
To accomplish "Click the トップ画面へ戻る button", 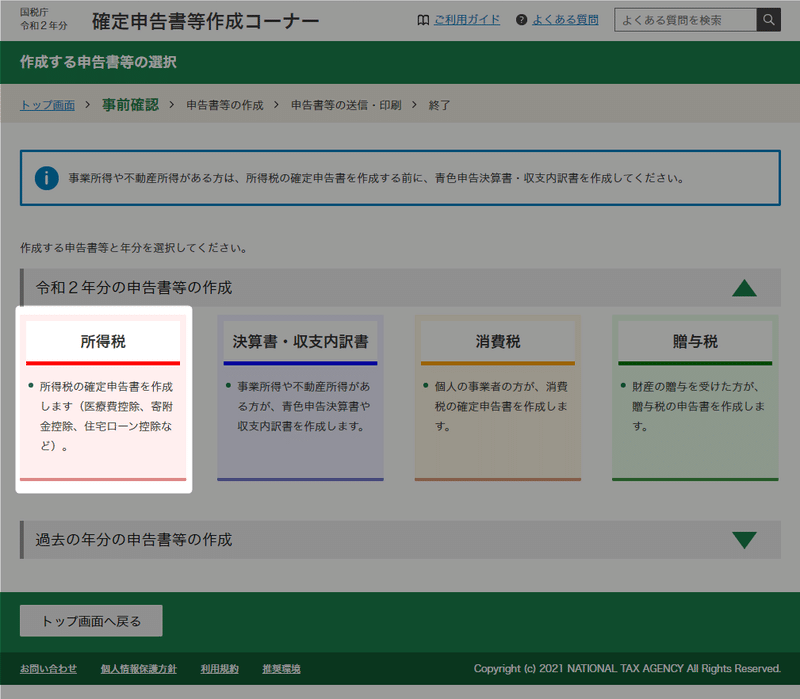I will click(91, 621).
